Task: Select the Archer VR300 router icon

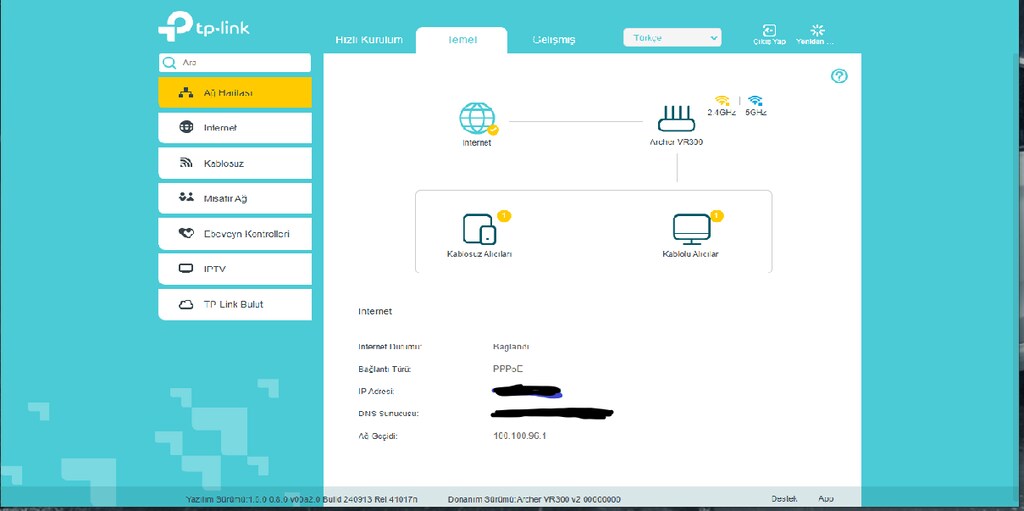Action: (x=676, y=119)
